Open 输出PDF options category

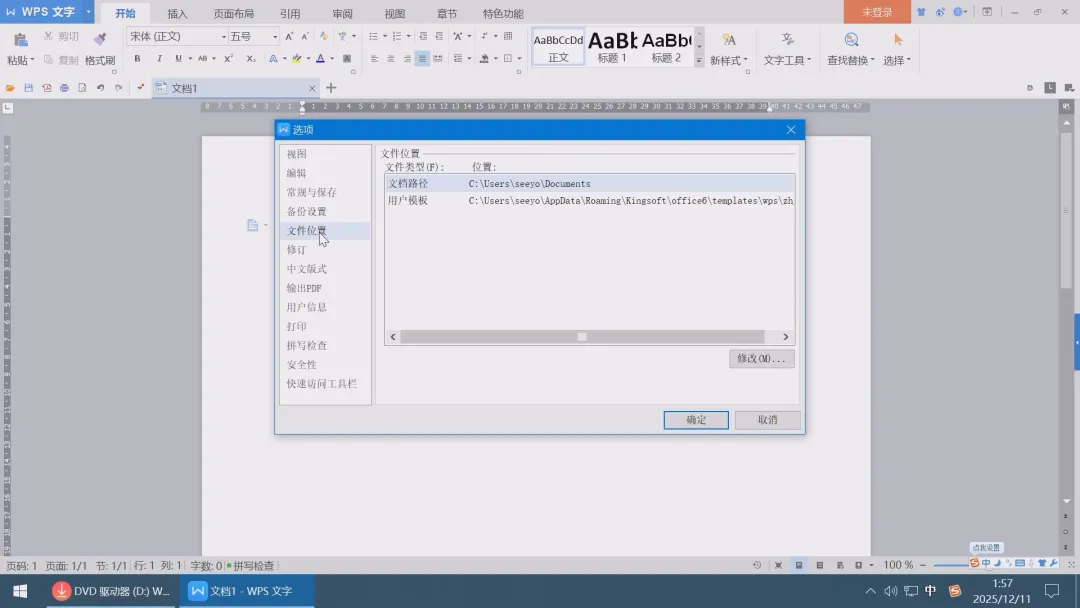pyautogui.click(x=325, y=288)
